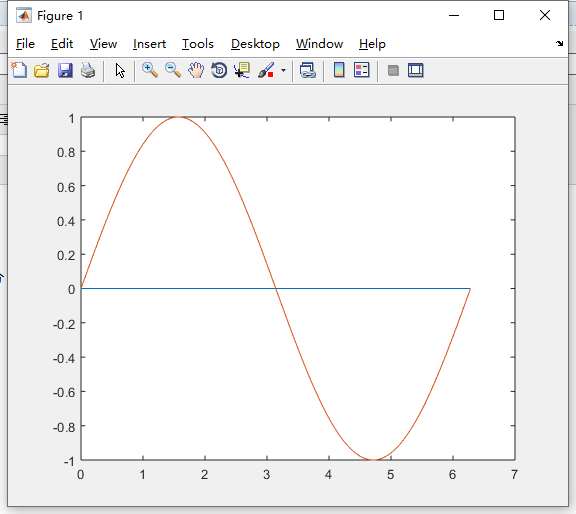Open the Desktop menu
This screenshot has height=514, width=576.
click(255, 44)
